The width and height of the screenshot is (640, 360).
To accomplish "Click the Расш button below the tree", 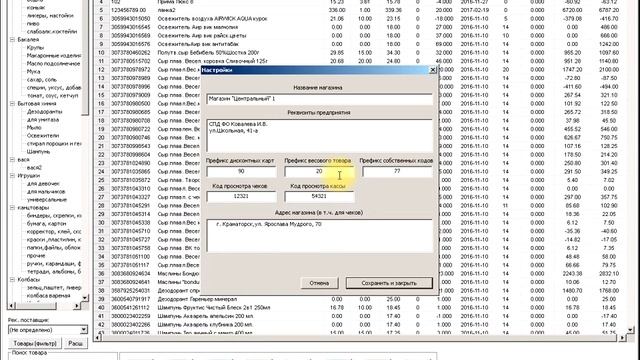I will pyautogui.click(x=76, y=343).
